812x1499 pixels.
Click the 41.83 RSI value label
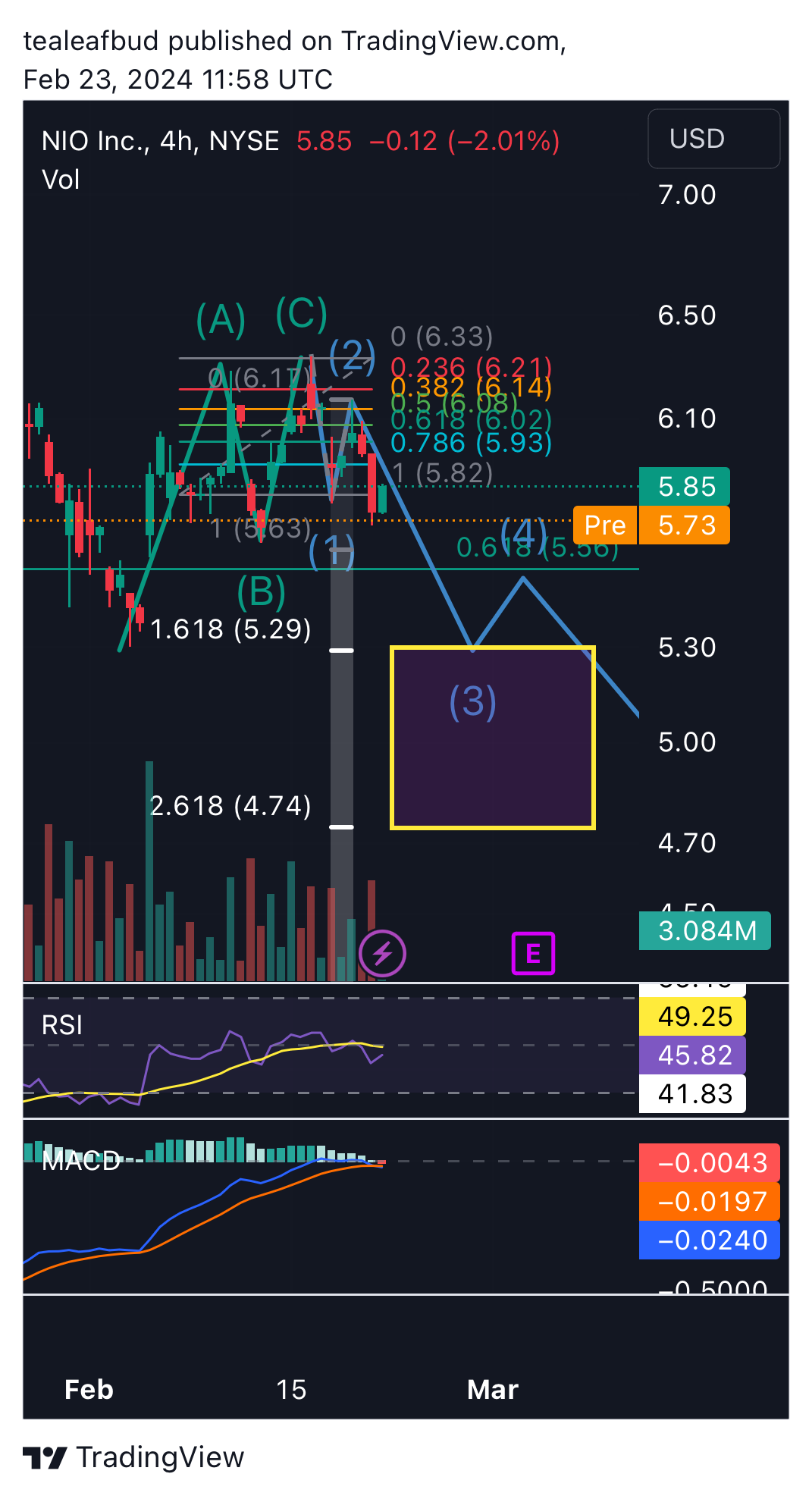pos(693,1093)
